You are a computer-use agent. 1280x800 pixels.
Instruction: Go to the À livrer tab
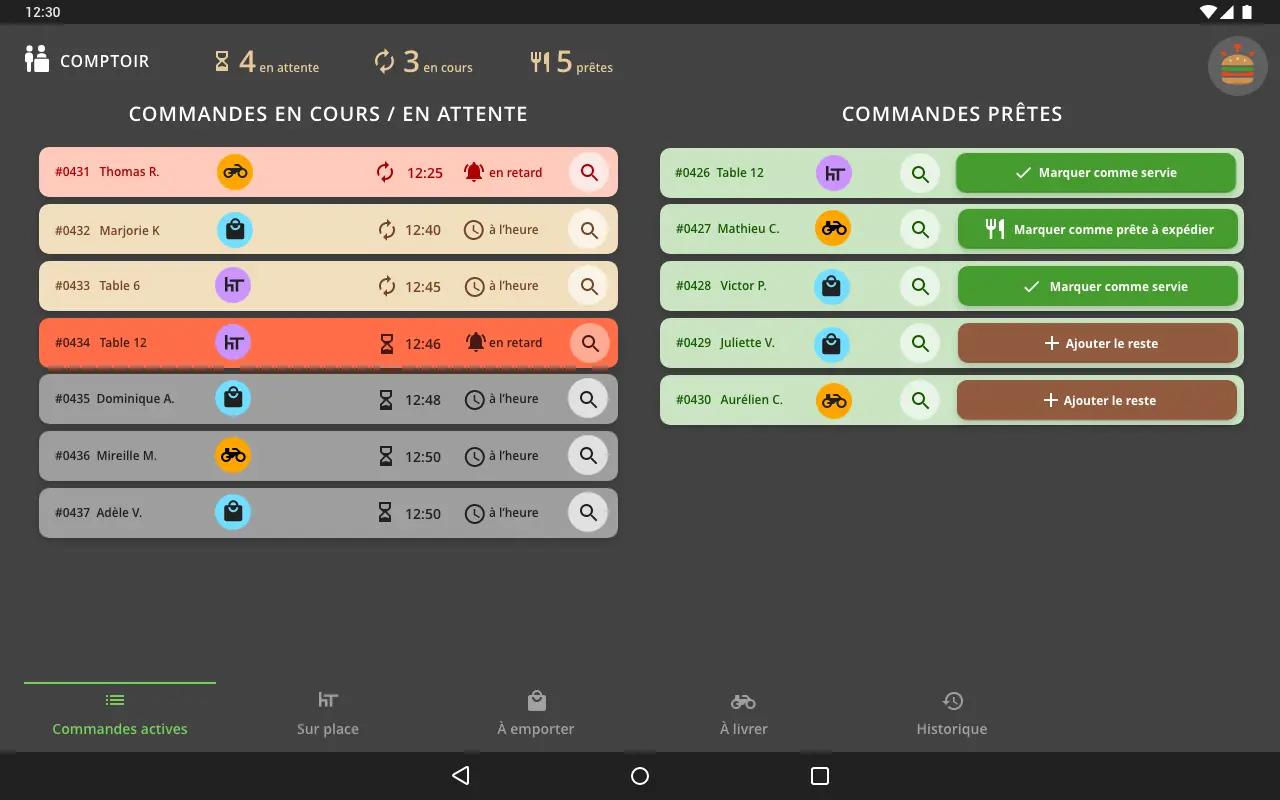(x=744, y=716)
